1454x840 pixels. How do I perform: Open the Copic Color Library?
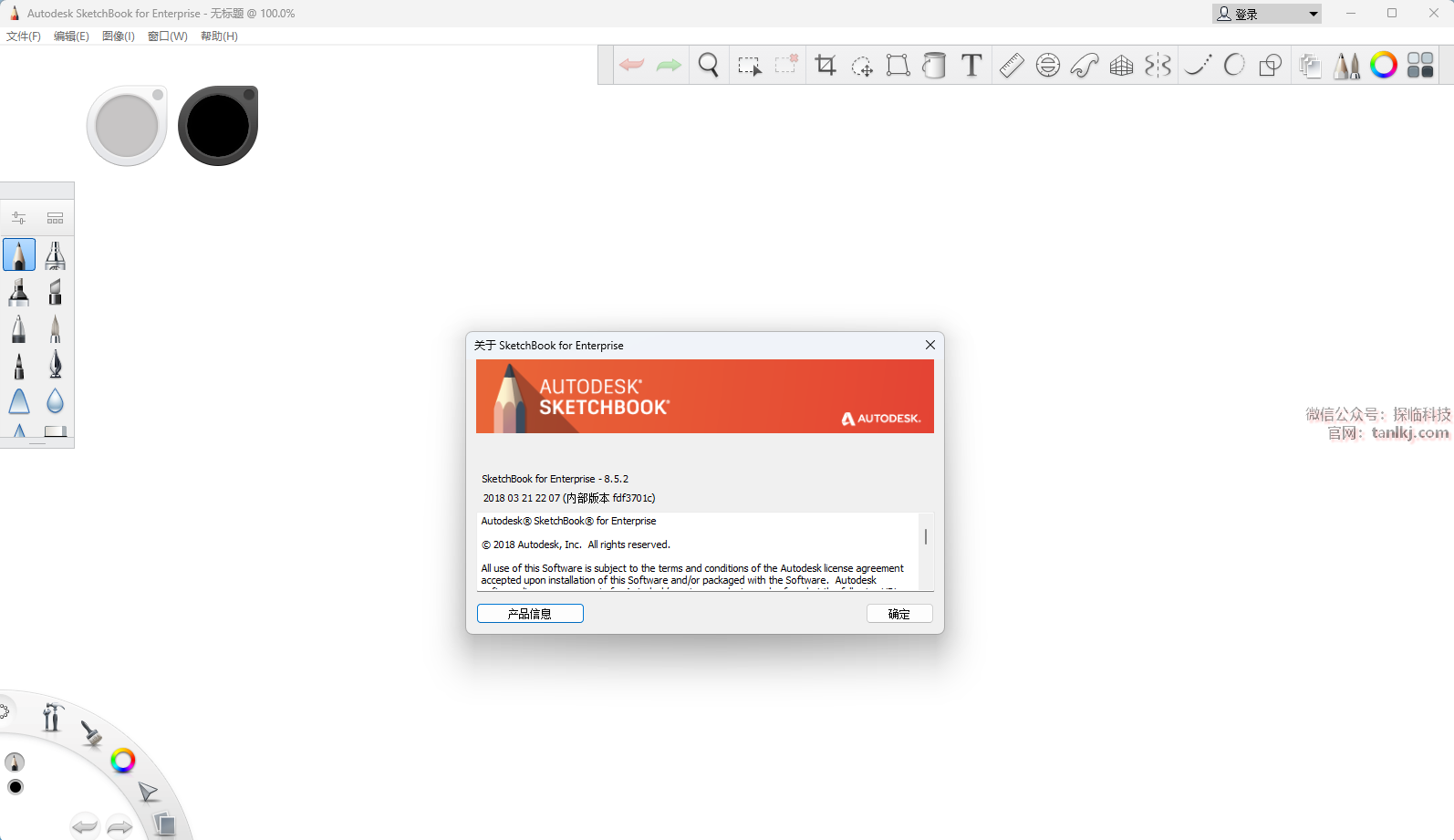[1420, 65]
